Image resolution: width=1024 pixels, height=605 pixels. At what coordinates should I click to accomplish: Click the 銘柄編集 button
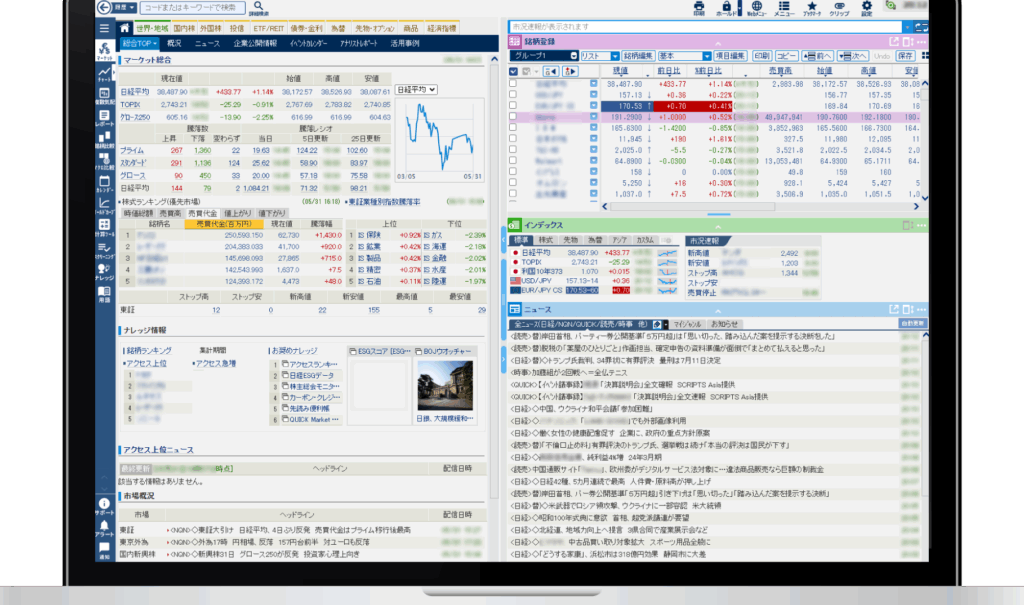(638, 56)
